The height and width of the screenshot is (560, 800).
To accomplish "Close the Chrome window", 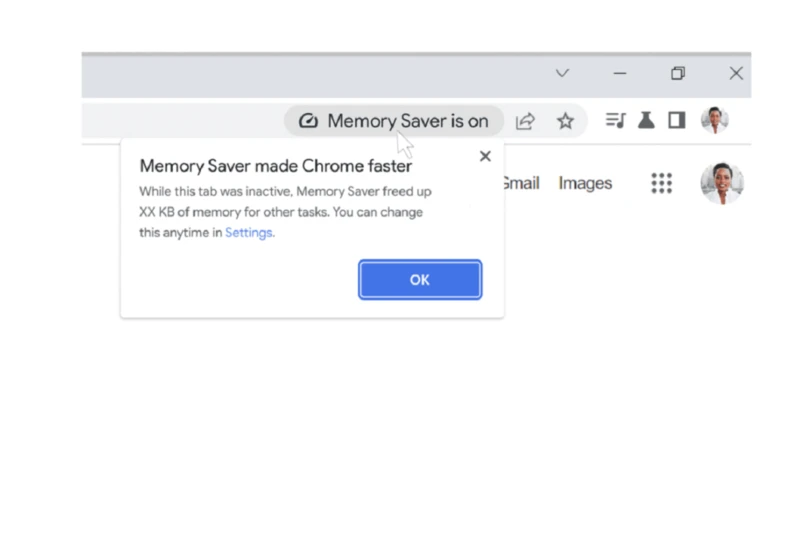I will coord(736,73).
